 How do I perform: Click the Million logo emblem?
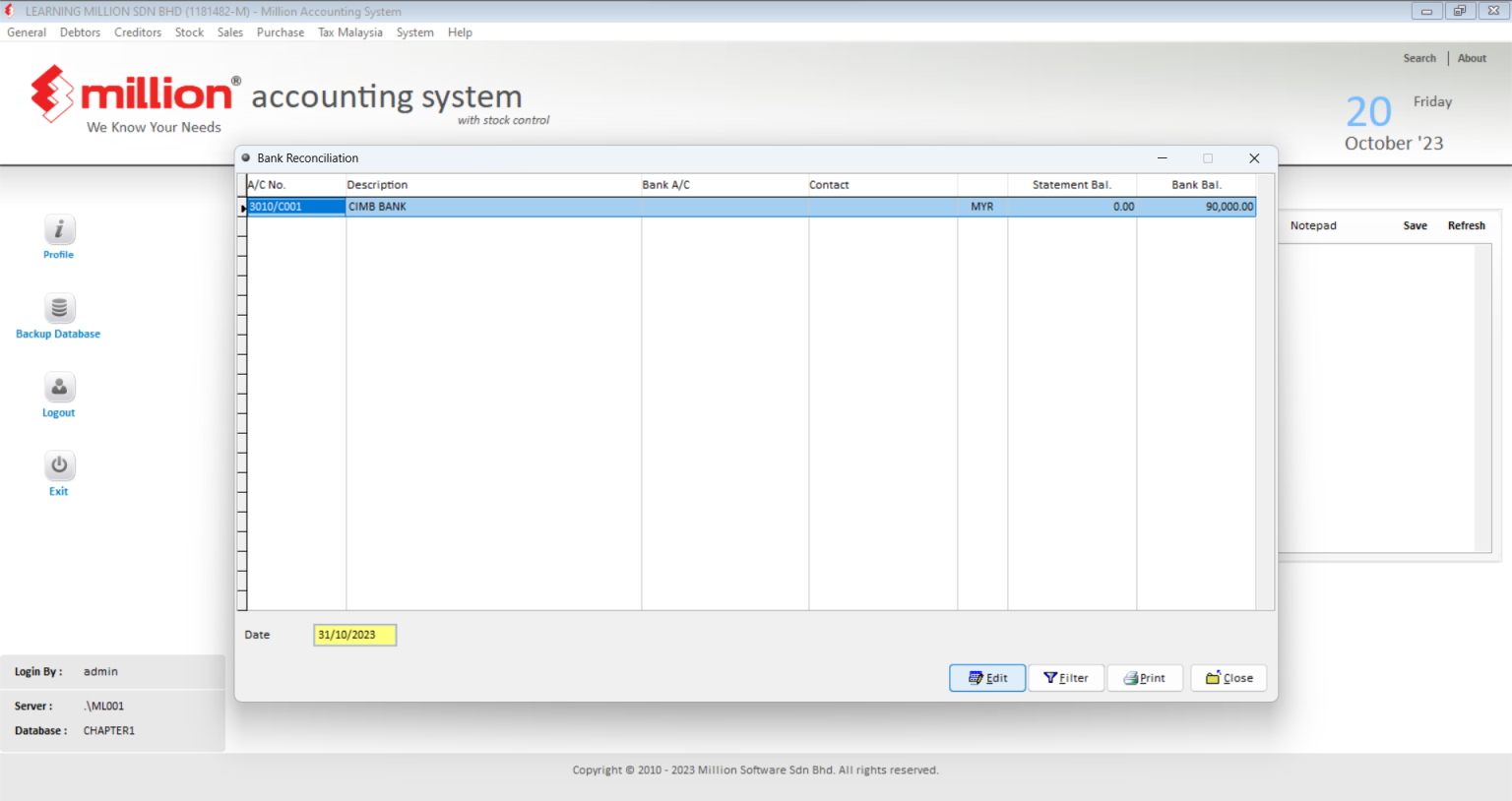52,93
